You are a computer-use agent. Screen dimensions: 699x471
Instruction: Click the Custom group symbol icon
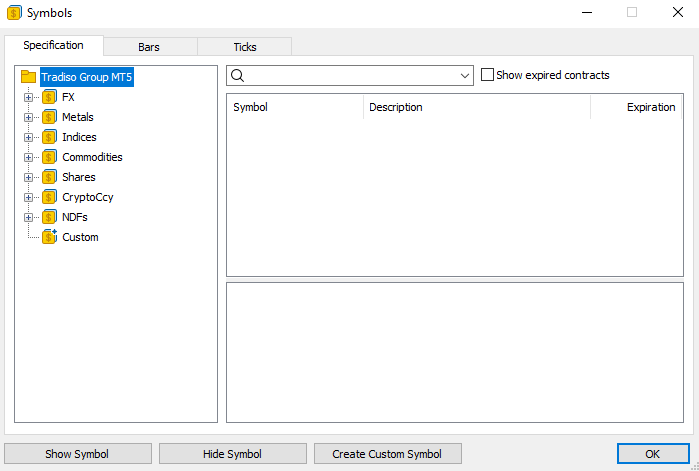click(x=49, y=237)
